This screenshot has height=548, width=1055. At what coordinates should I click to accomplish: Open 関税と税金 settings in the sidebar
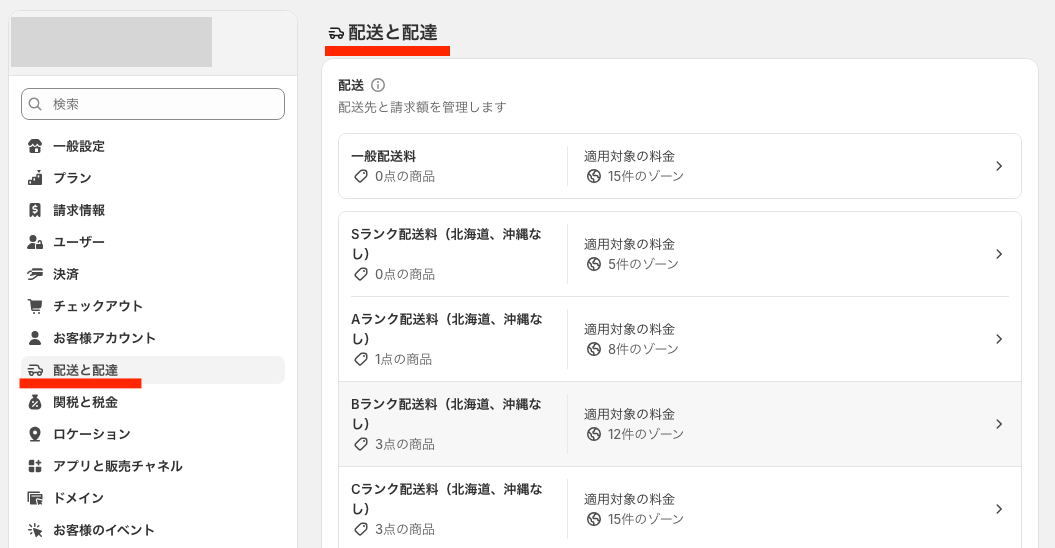coord(85,402)
